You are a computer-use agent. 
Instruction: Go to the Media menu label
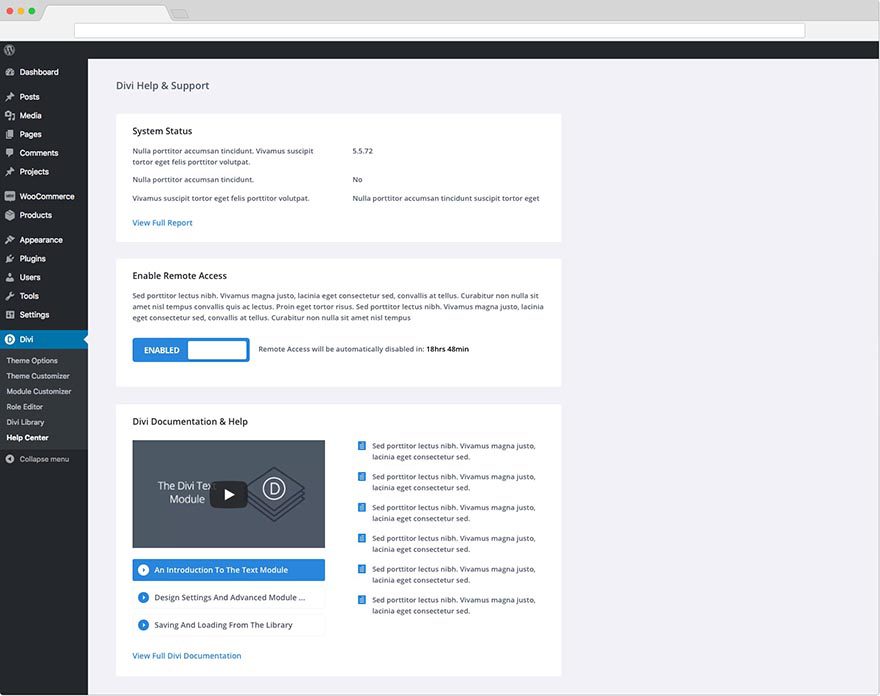30,116
